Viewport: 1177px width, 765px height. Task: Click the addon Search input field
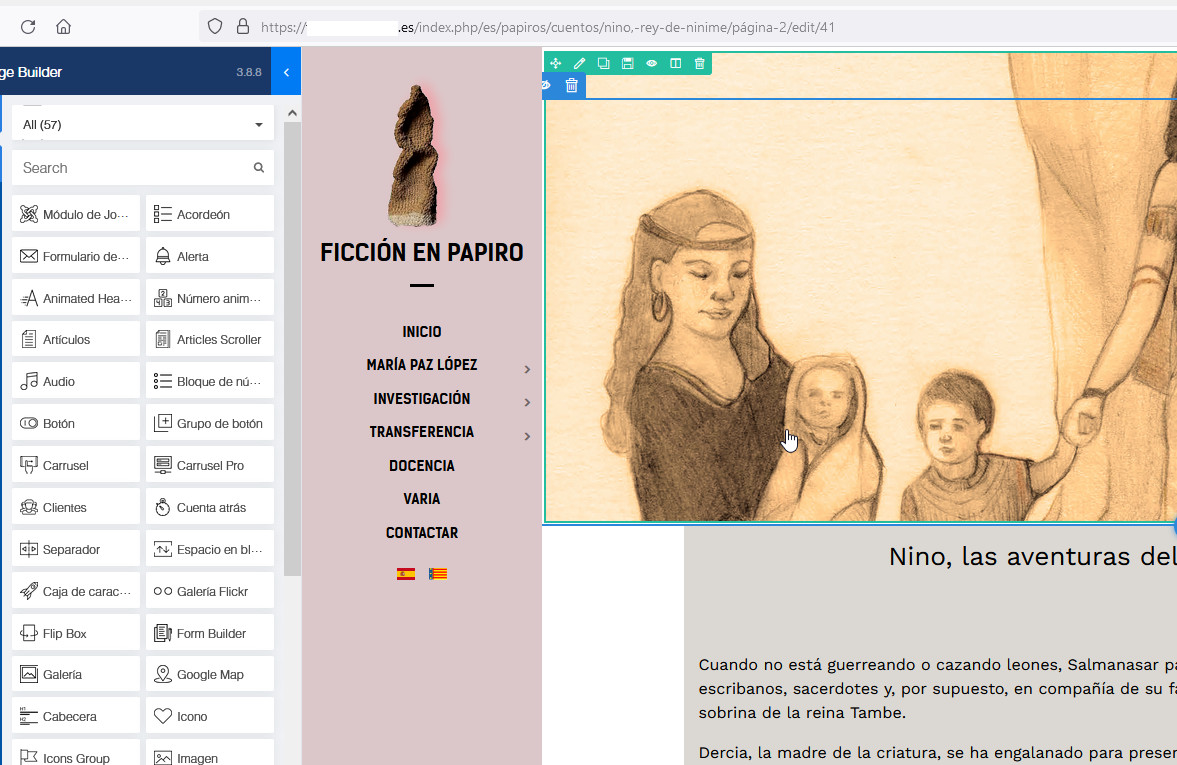[132, 168]
